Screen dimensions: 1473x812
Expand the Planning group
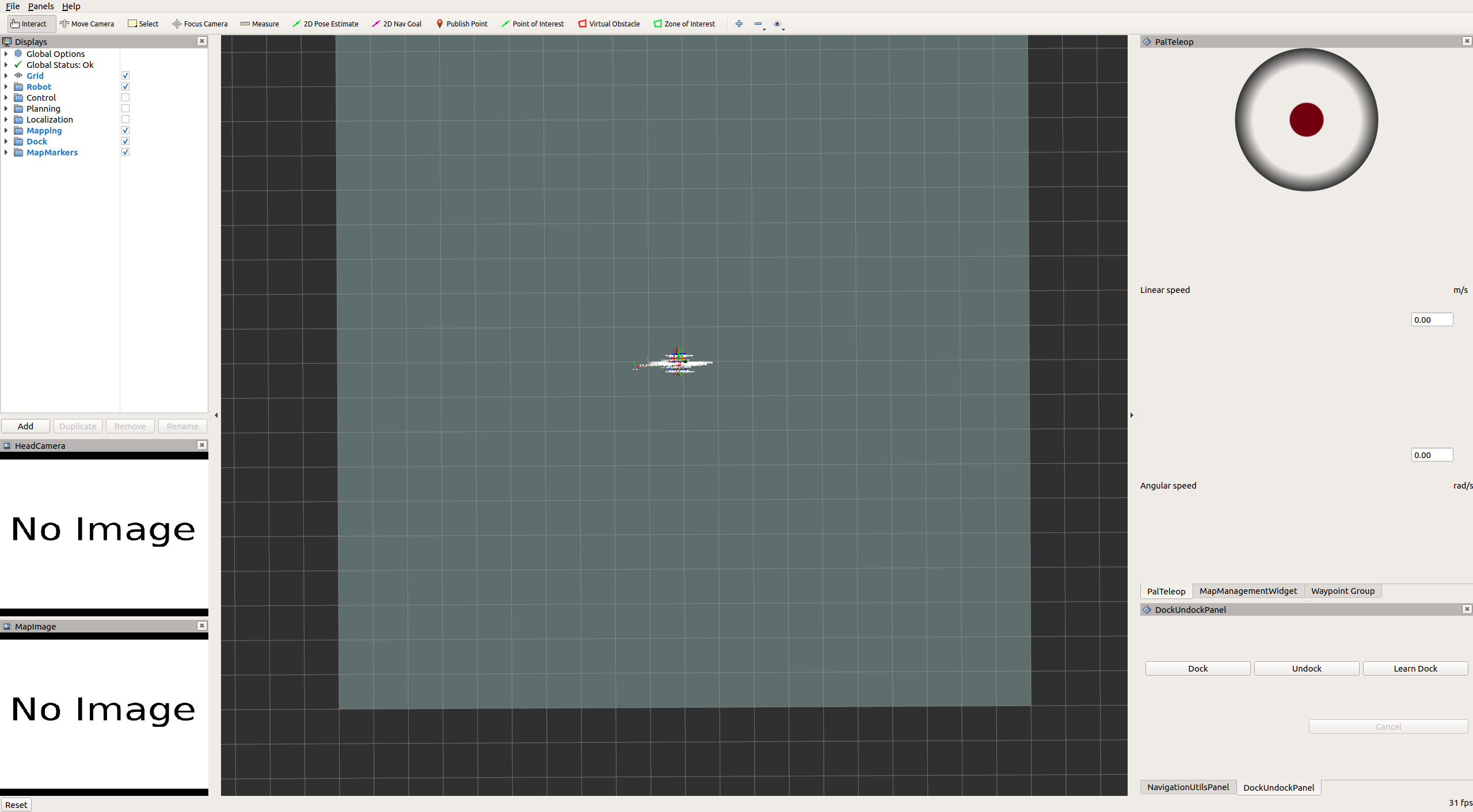click(x=6, y=108)
